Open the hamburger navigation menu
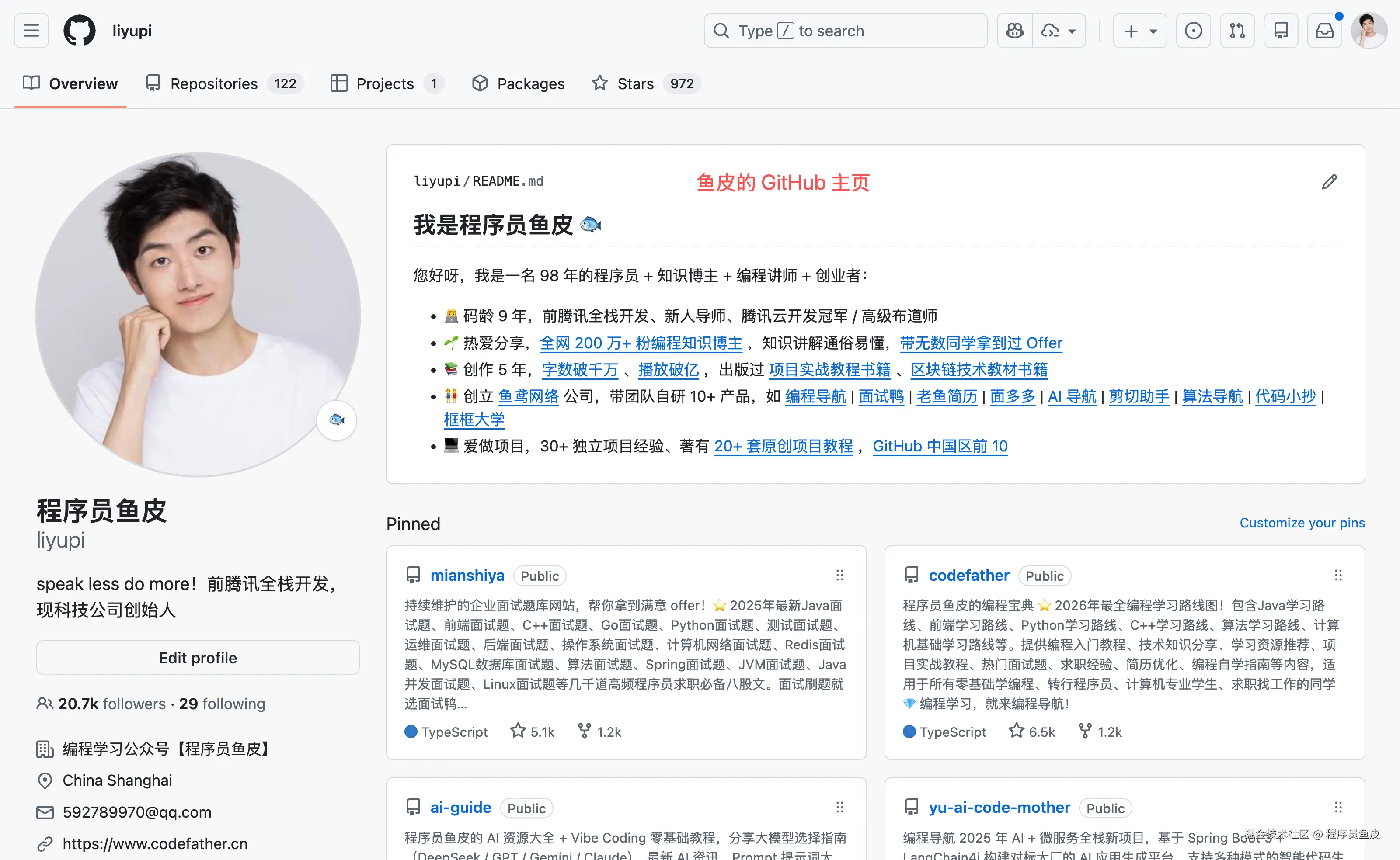 pos(31,31)
